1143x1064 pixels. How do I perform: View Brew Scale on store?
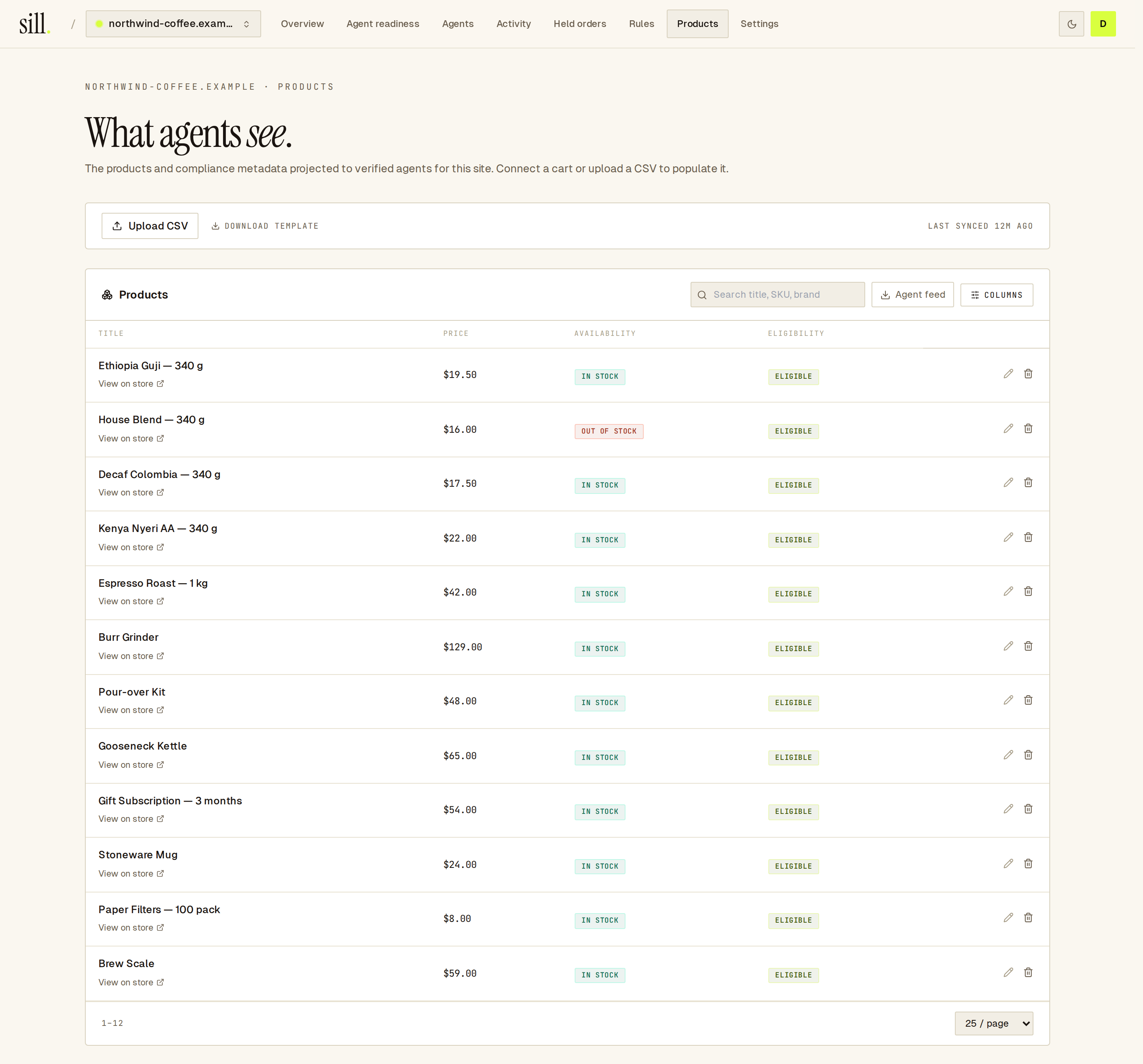131,982
